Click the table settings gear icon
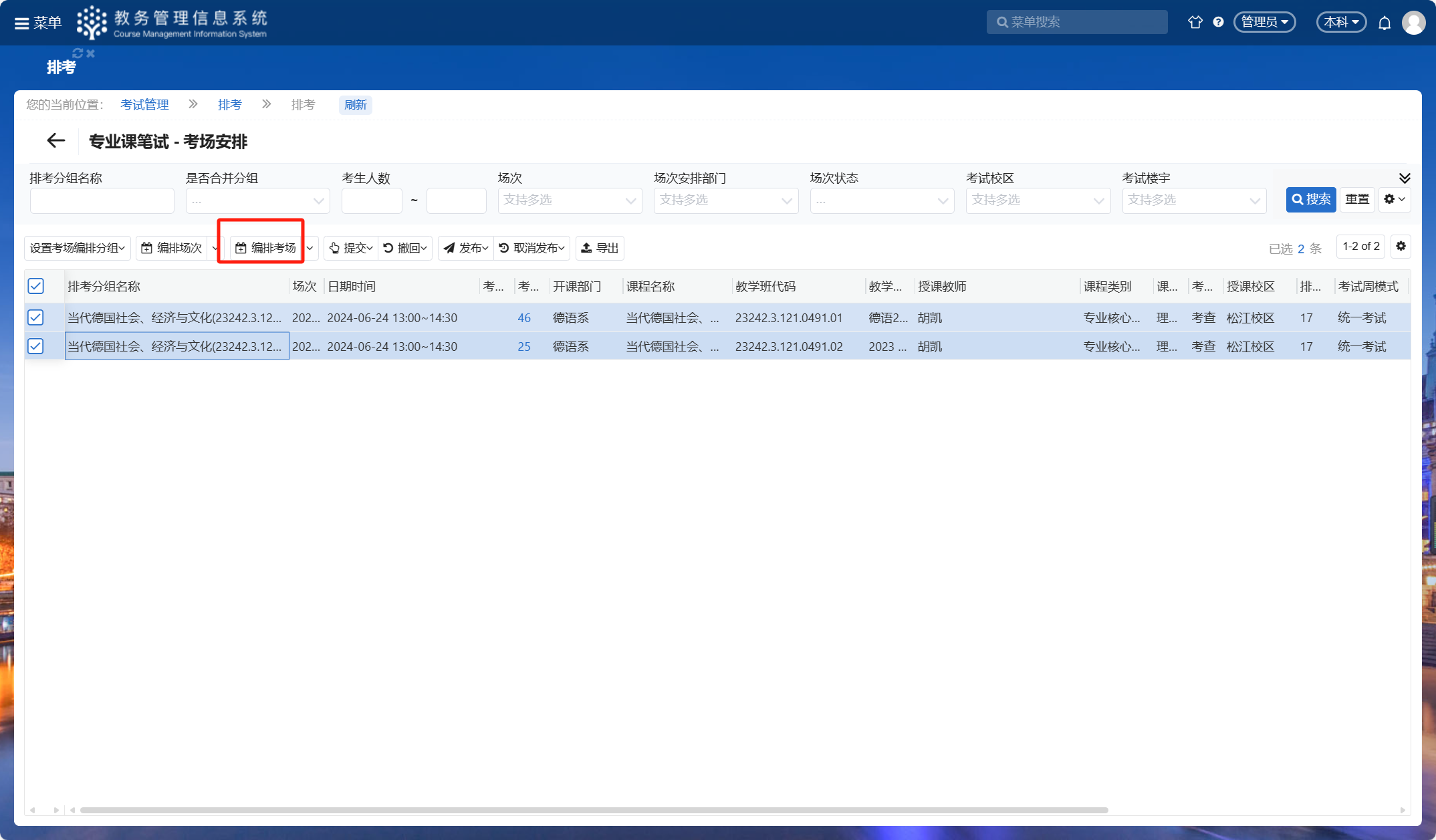1436x840 pixels. pos(1401,247)
